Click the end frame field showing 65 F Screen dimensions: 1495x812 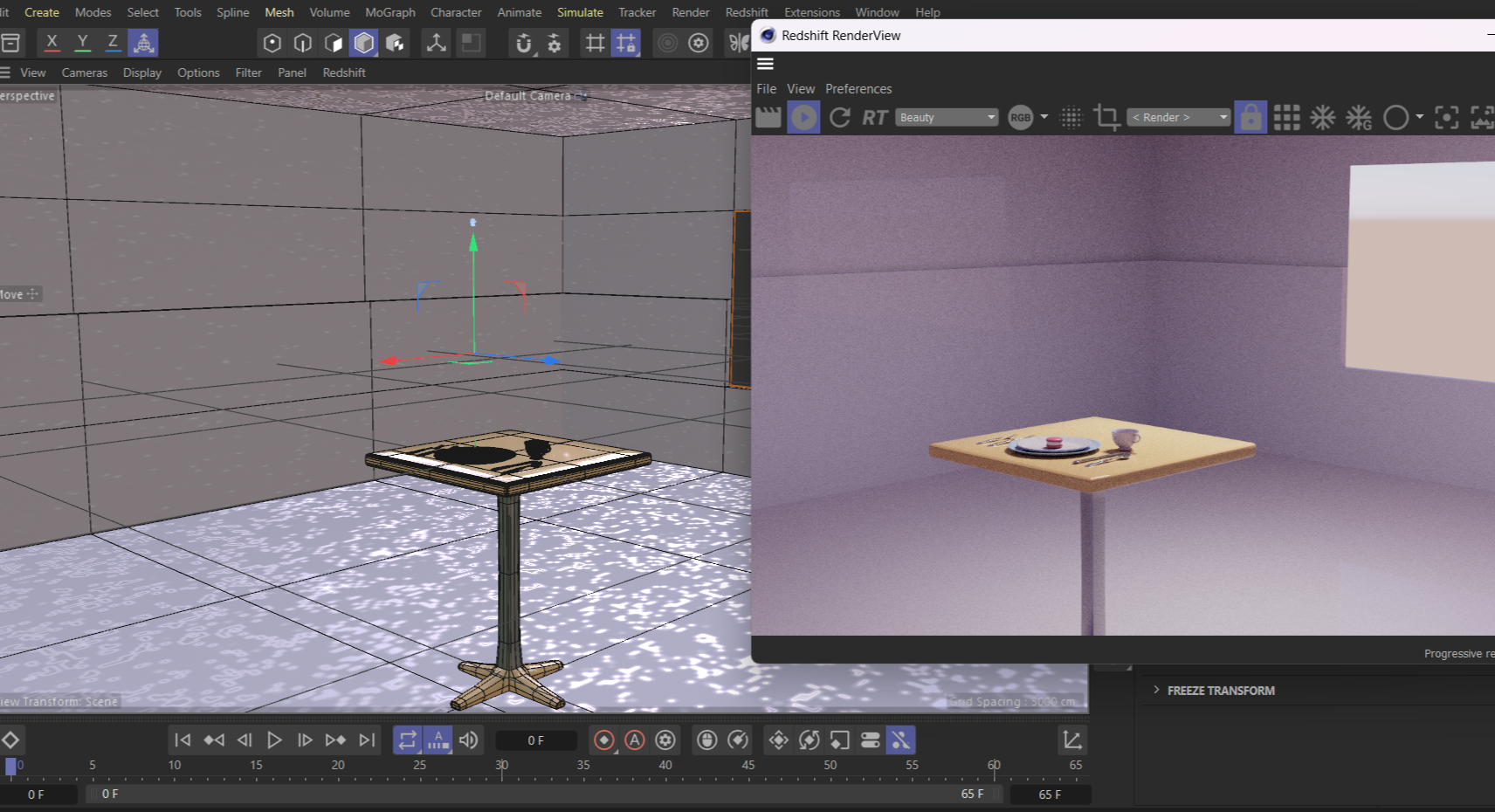[1051, 794]
